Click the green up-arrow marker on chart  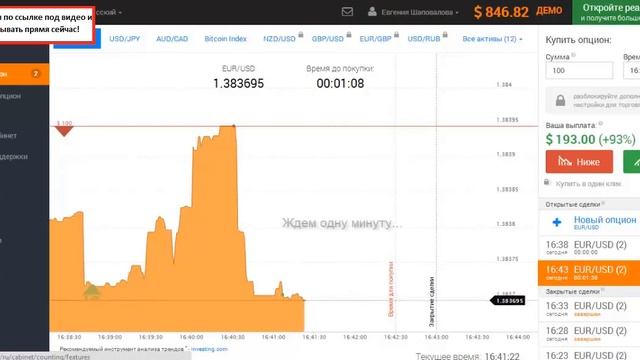pyautogui.click(x=92, y=291)
